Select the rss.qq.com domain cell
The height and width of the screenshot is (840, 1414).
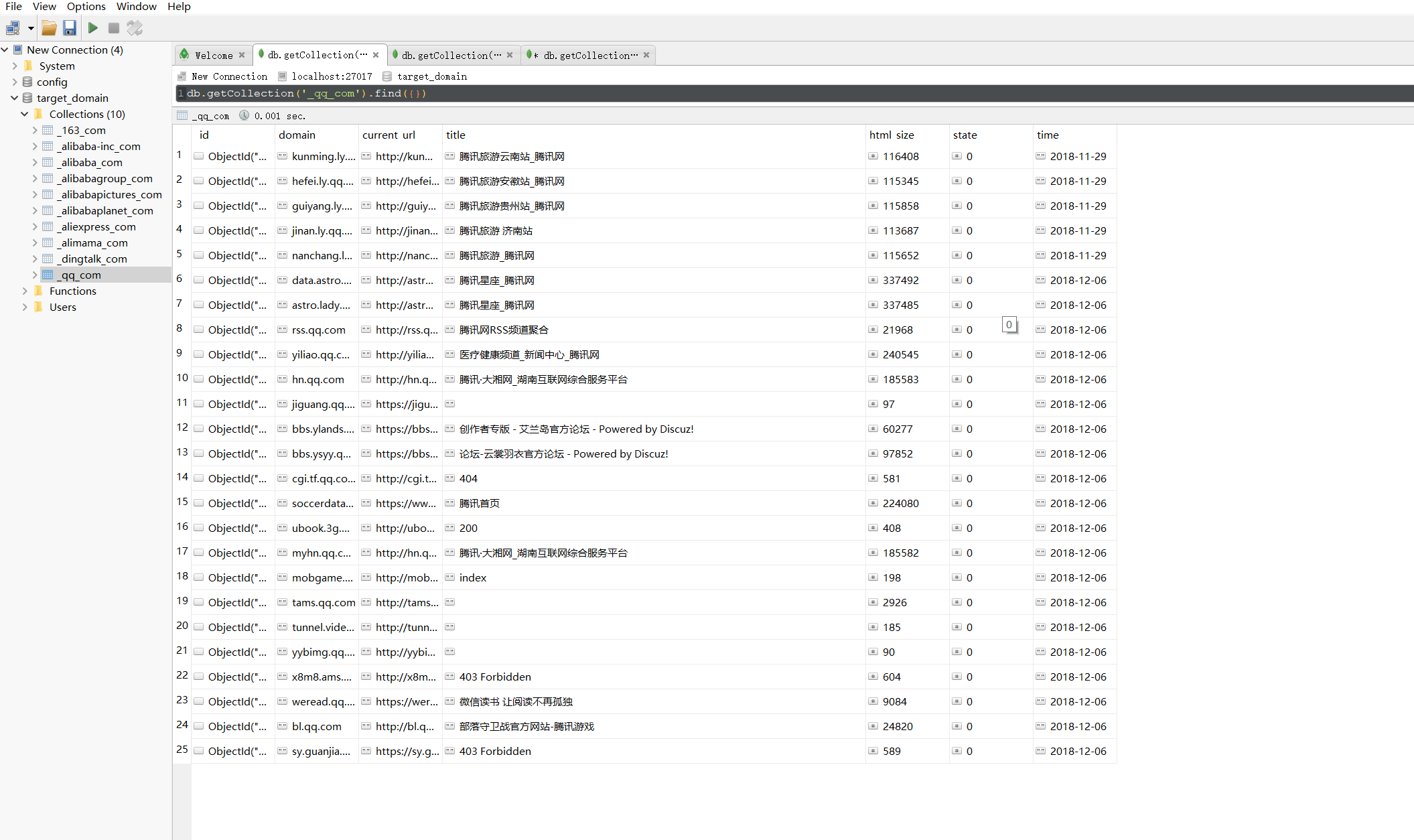pyautogui.click(x=318, y=330)
